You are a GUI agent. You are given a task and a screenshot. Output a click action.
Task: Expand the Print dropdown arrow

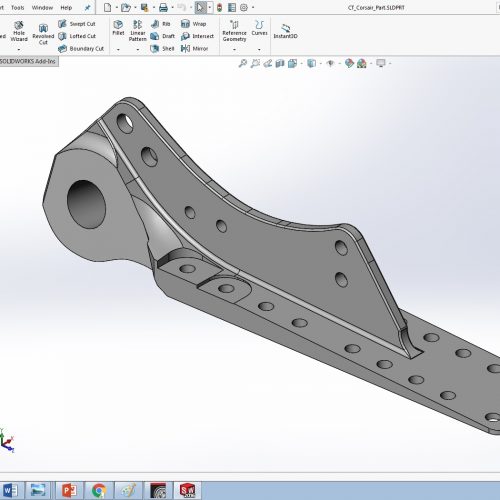click(172, 7)
